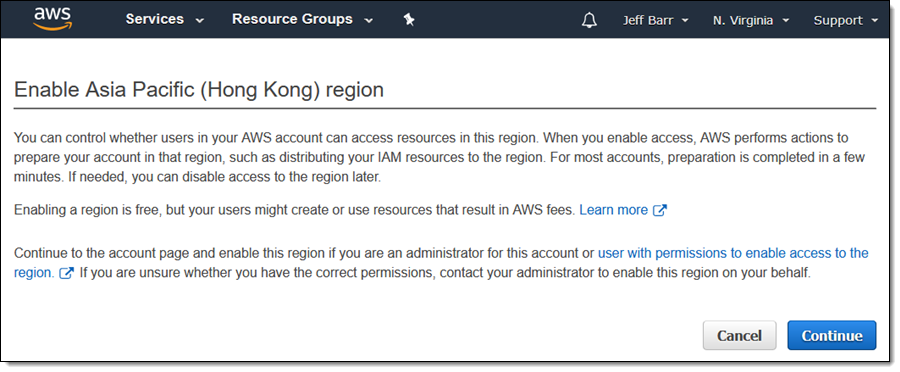Viewport: 900px width, 372px height.
Task: Open the pin shortcuts icon
Action: [409, 20]
